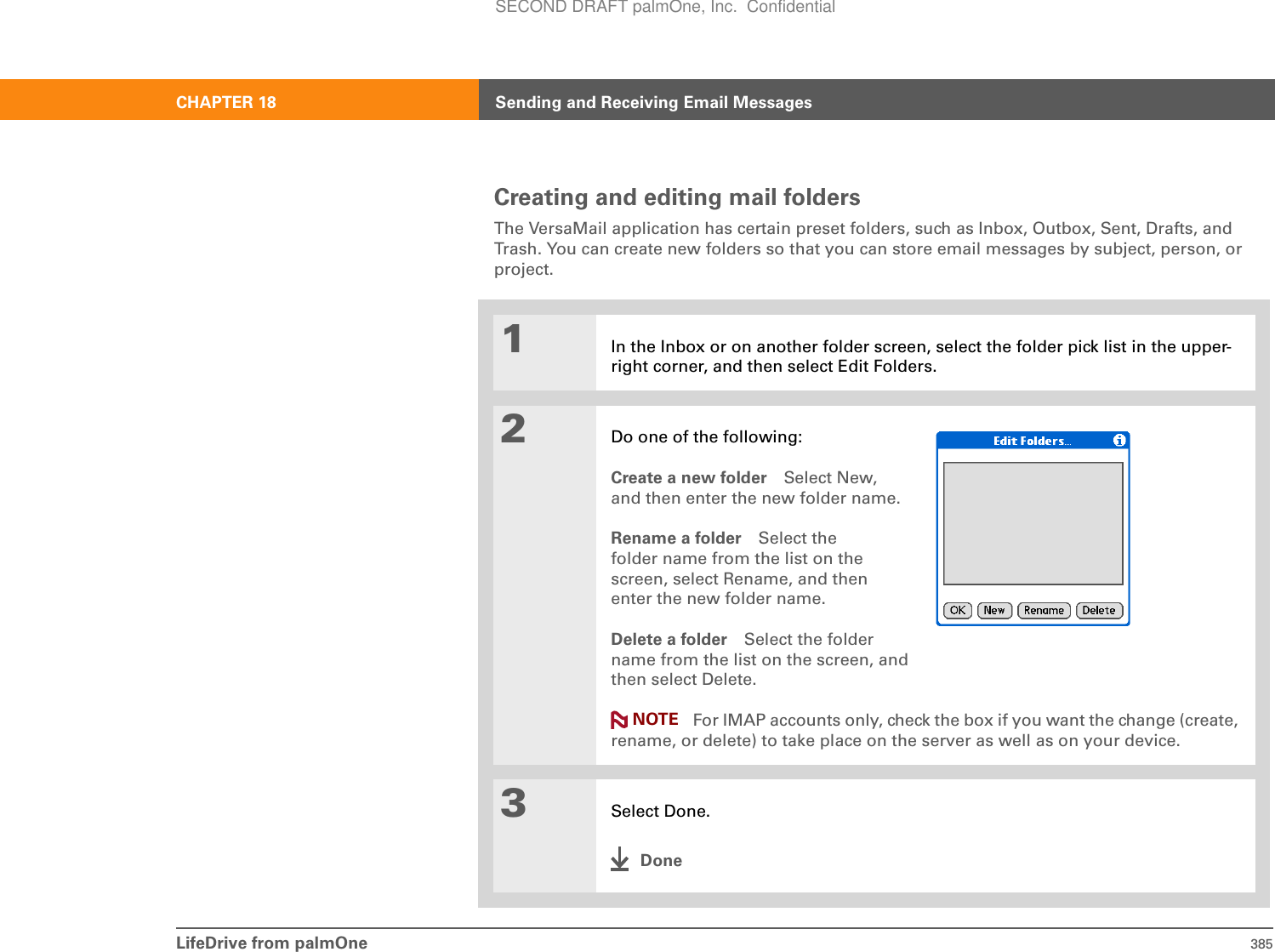Screen dimensions: 1275x952
Task: Click the 'Create a new folder' label
Action: pos(689,478)
